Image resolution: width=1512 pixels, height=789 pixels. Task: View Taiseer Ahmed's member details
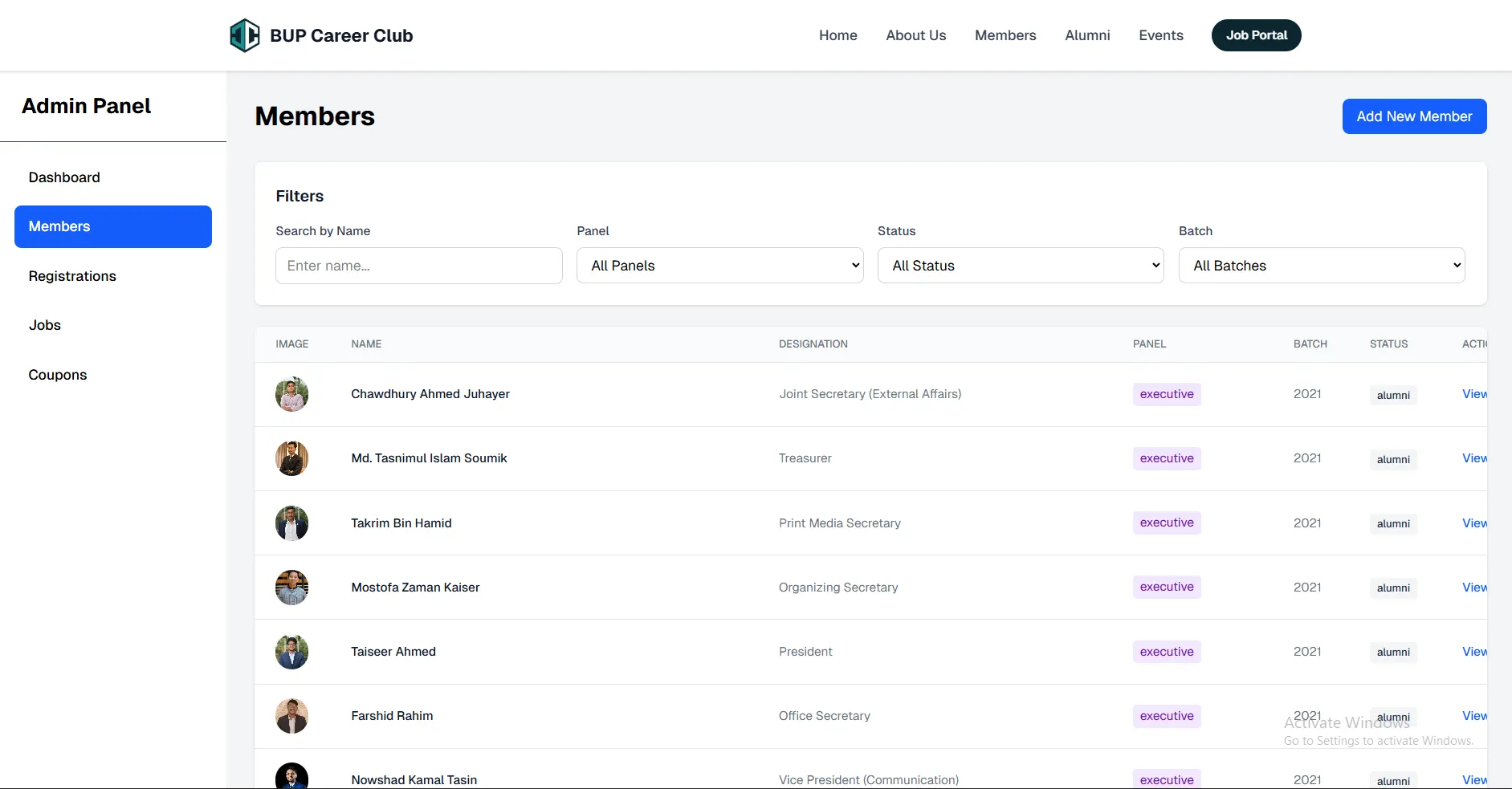pos(1473,652)
